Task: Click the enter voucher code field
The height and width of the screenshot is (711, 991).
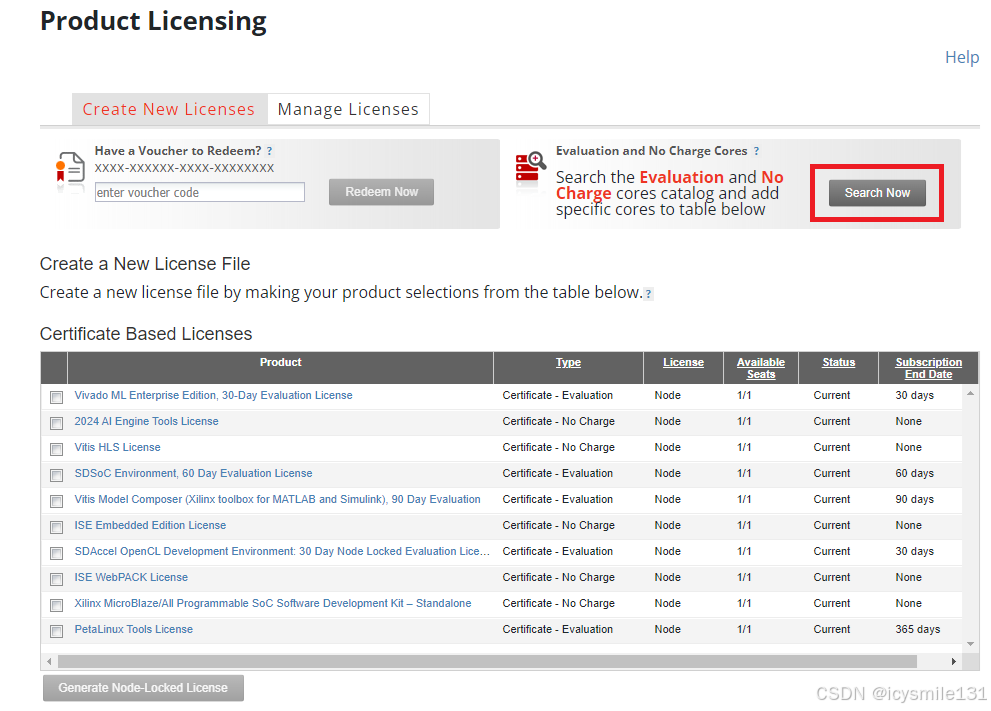Action: click(200, 192)
